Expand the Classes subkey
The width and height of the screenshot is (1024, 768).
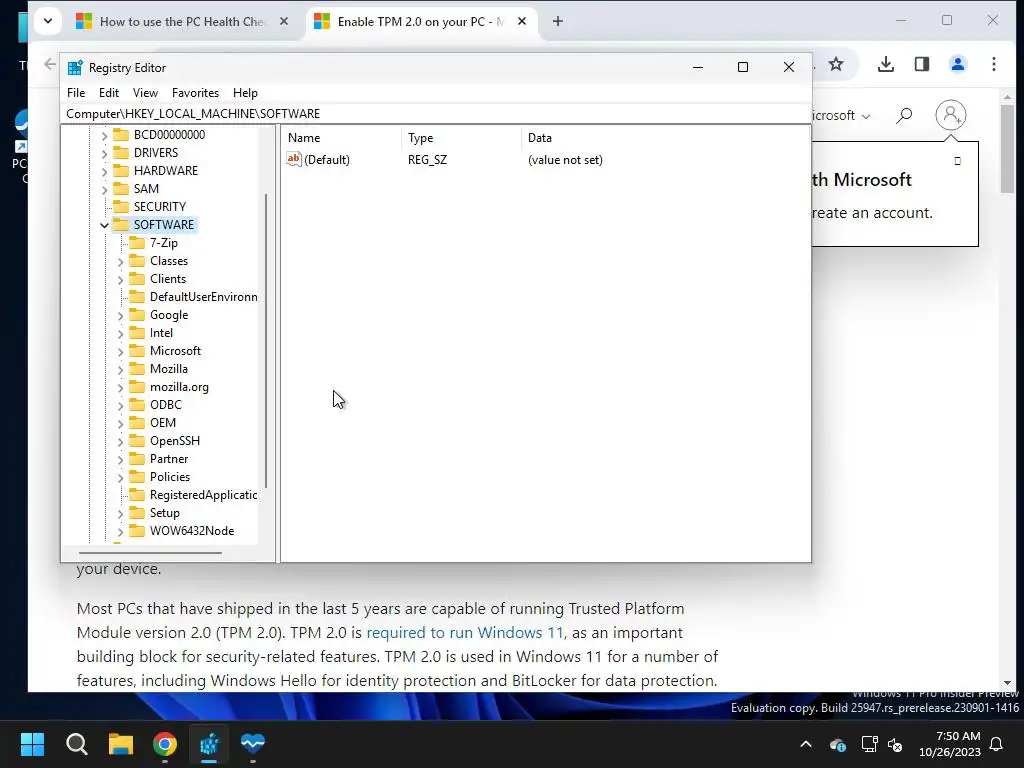(x=121, y=261)
